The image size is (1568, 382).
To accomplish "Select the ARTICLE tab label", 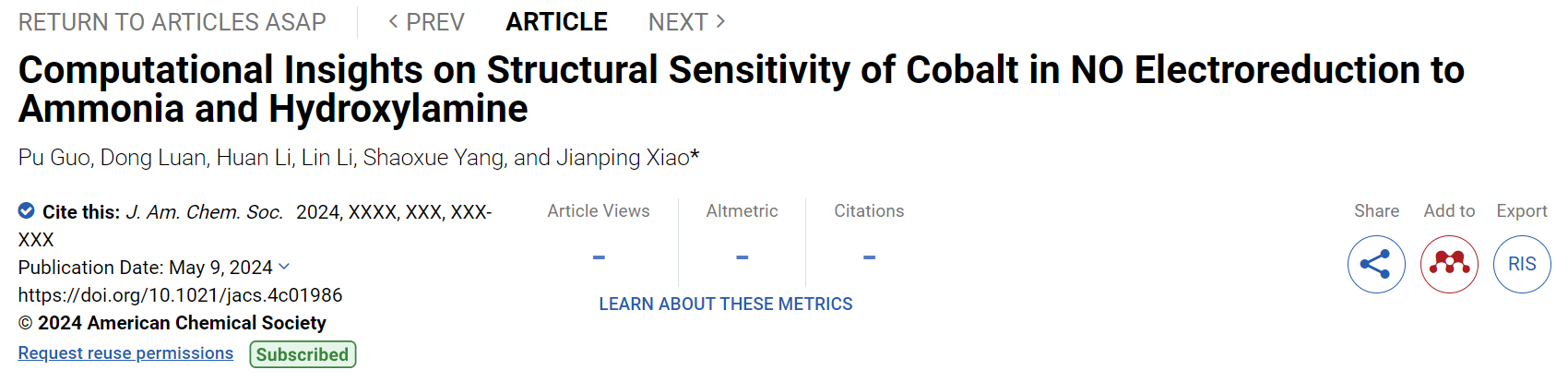I will click(556, 22).
